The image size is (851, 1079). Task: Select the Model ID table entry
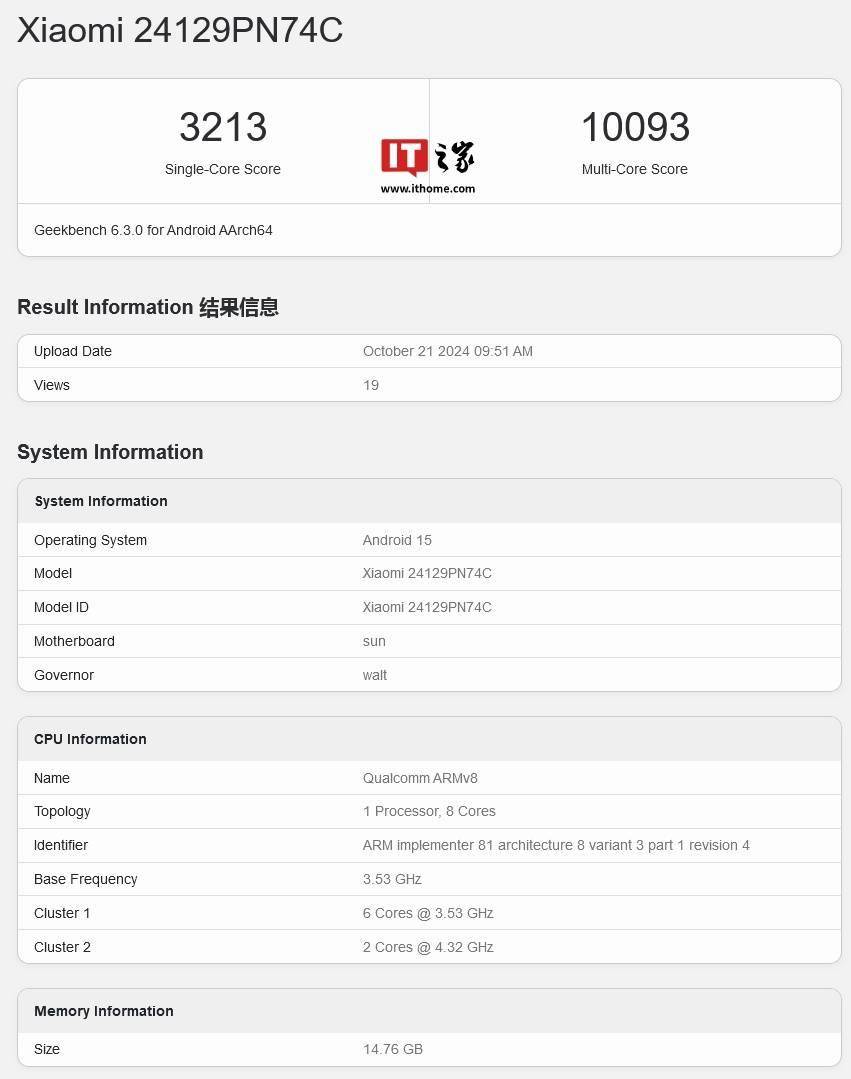point(428,607)
